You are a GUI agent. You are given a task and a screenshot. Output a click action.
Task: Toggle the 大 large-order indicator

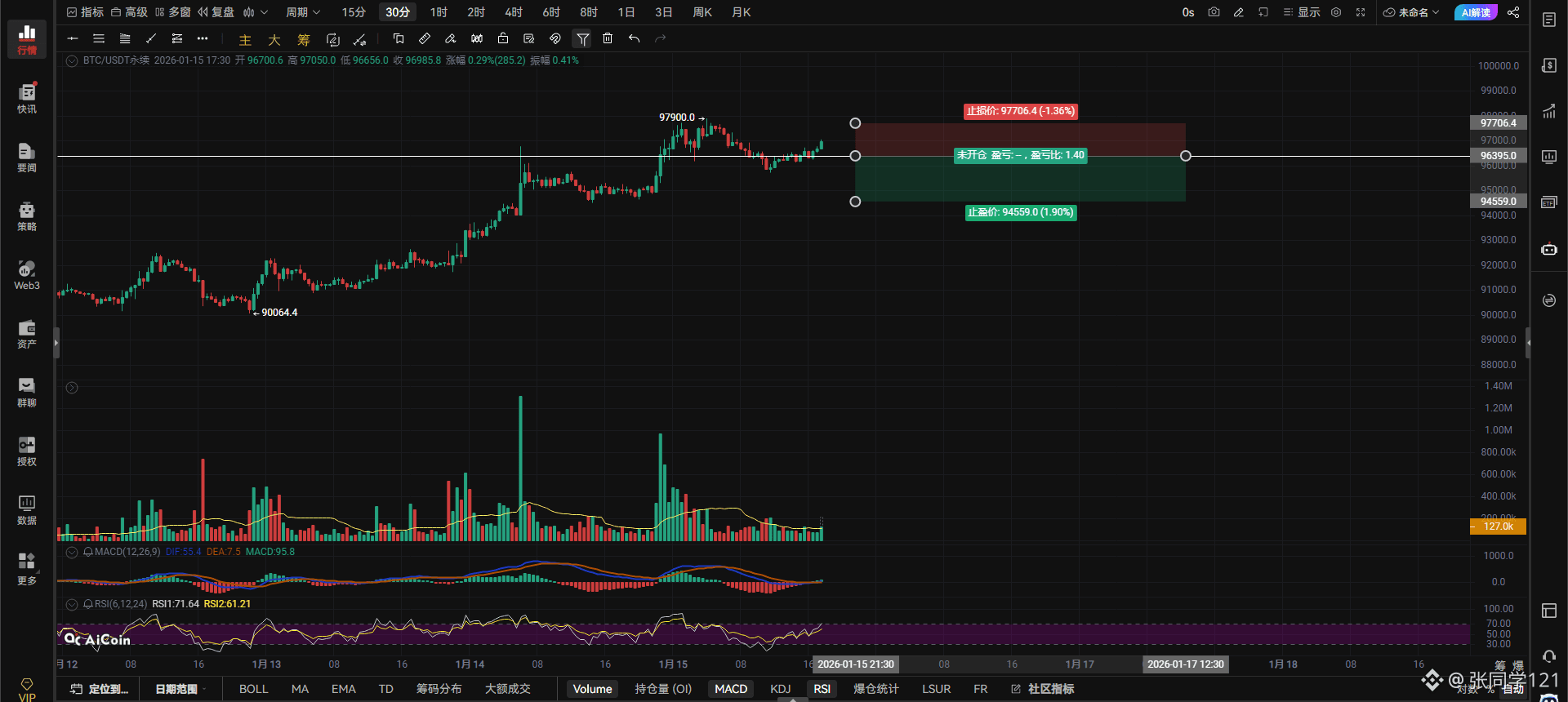(x=274, y=39)
